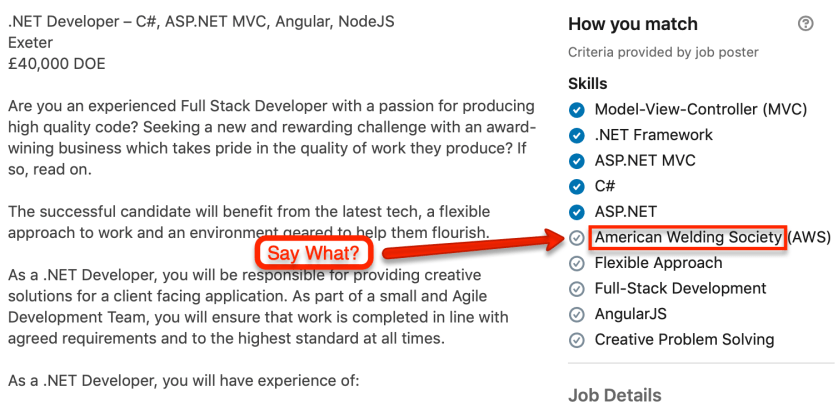The height and width of the screenshot is (407, 838).
Task: Click the help question mark icon
Action: [806, 24]
